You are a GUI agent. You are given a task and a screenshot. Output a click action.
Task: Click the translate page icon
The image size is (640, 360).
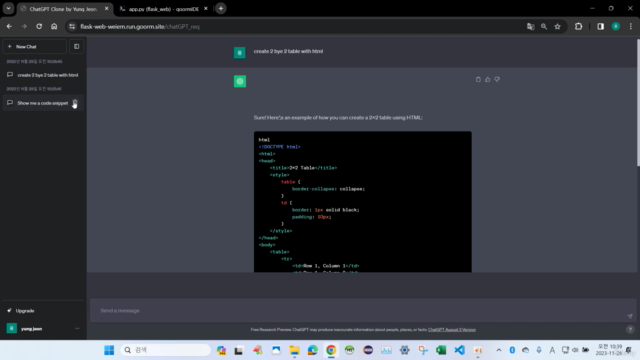[531, 27]
